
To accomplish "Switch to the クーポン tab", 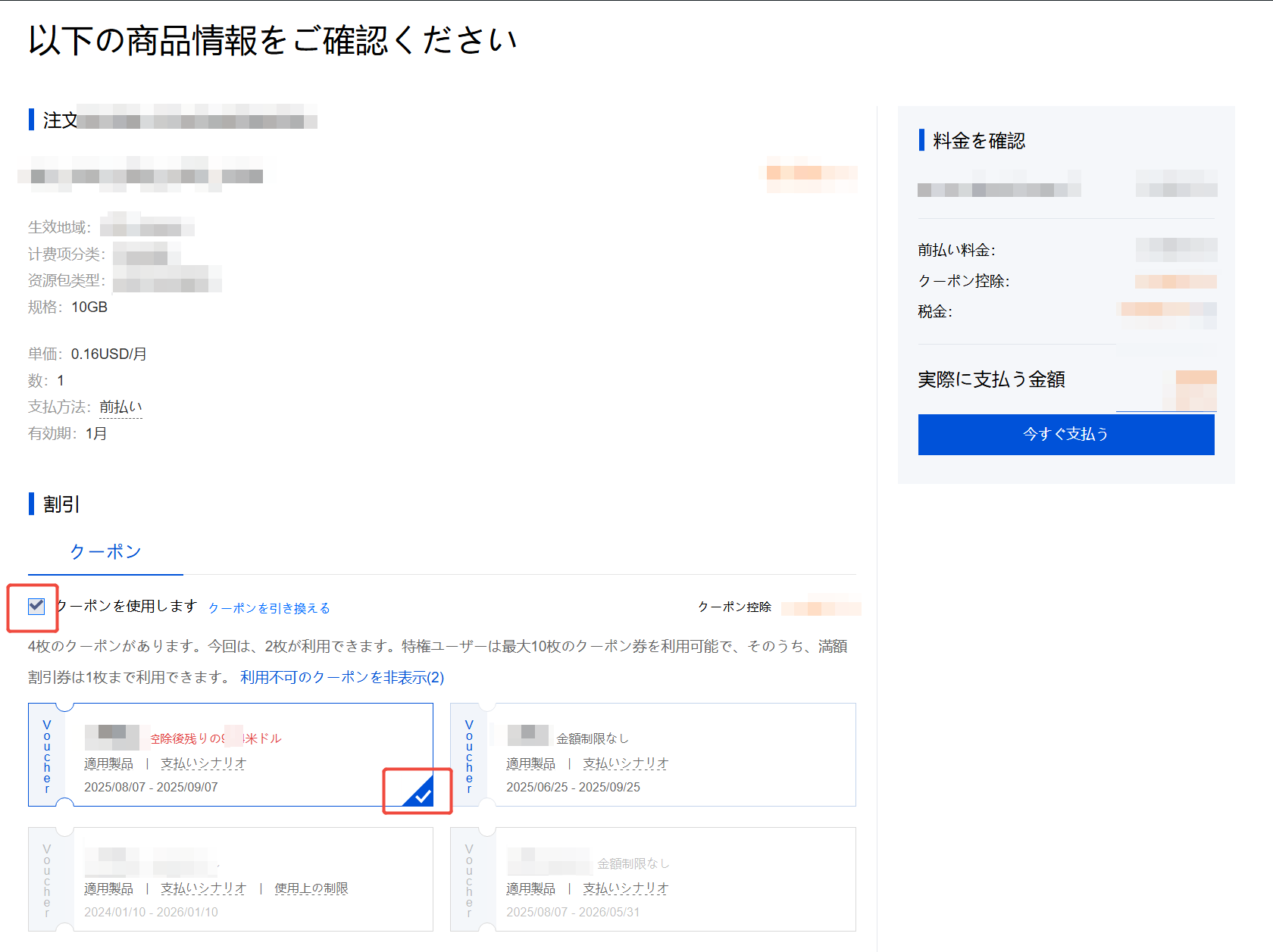I will [x=105, y=552].
